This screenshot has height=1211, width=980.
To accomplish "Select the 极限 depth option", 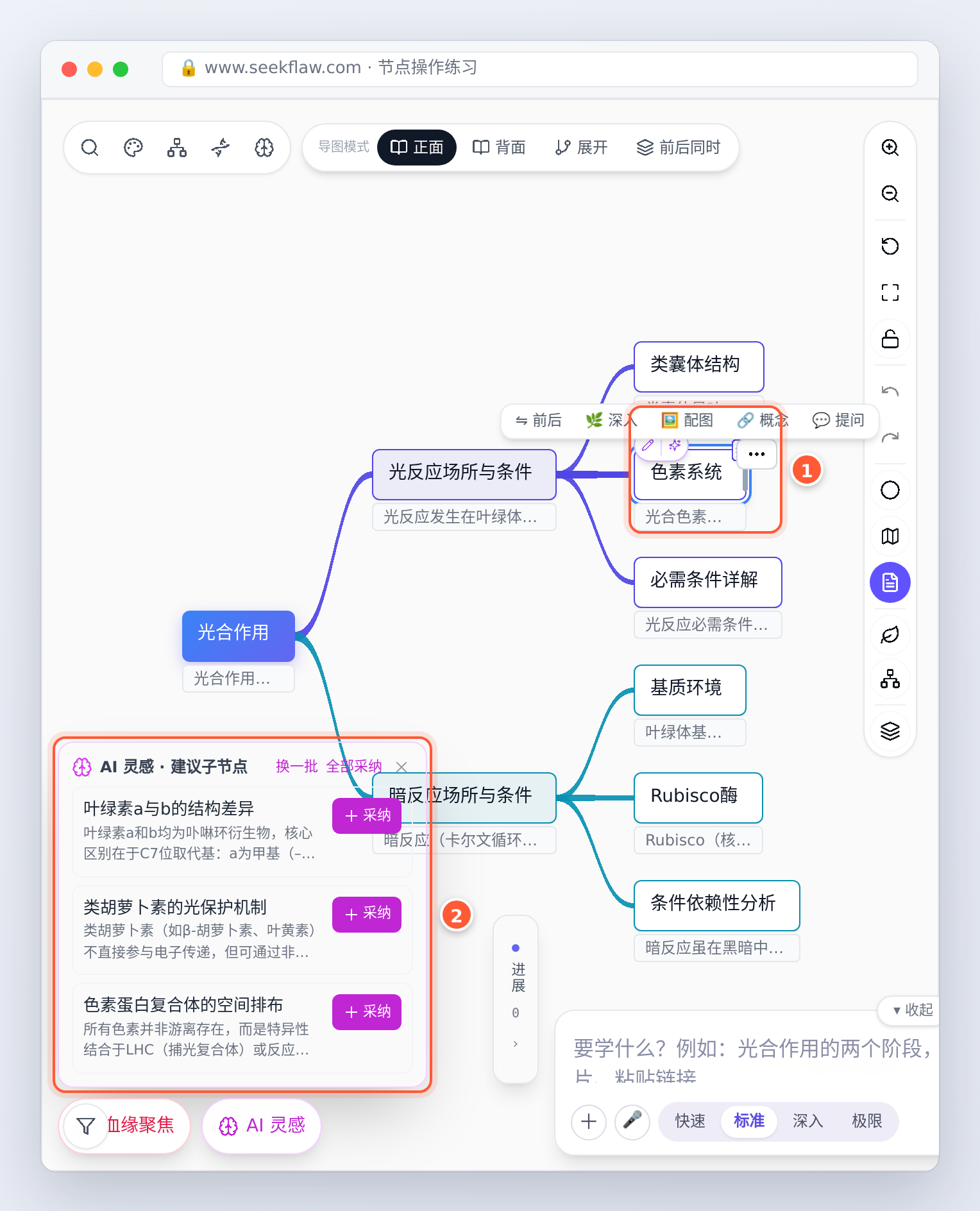I will pos(866,1121).
